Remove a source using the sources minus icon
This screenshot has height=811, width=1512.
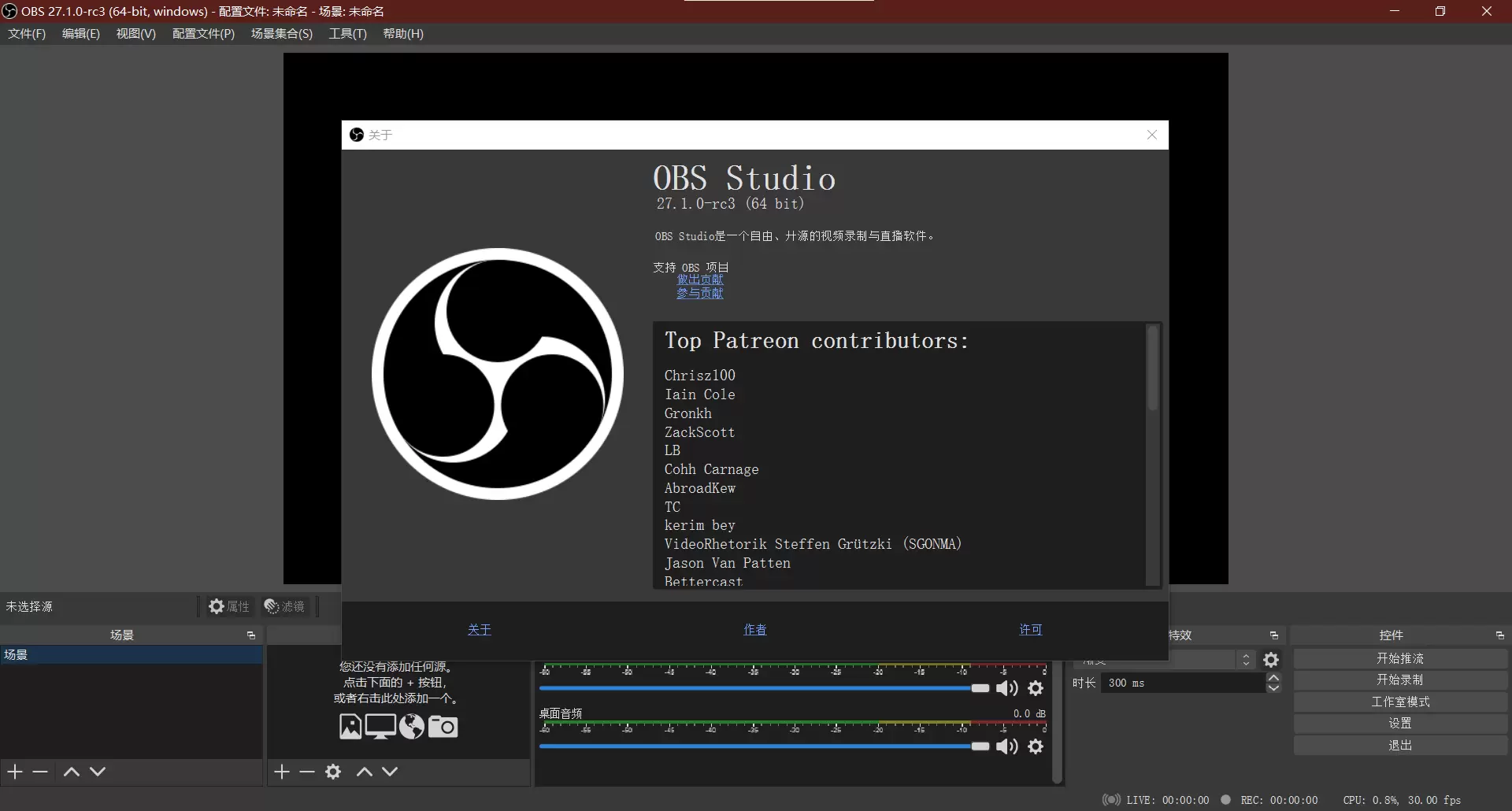click(307, 772)
